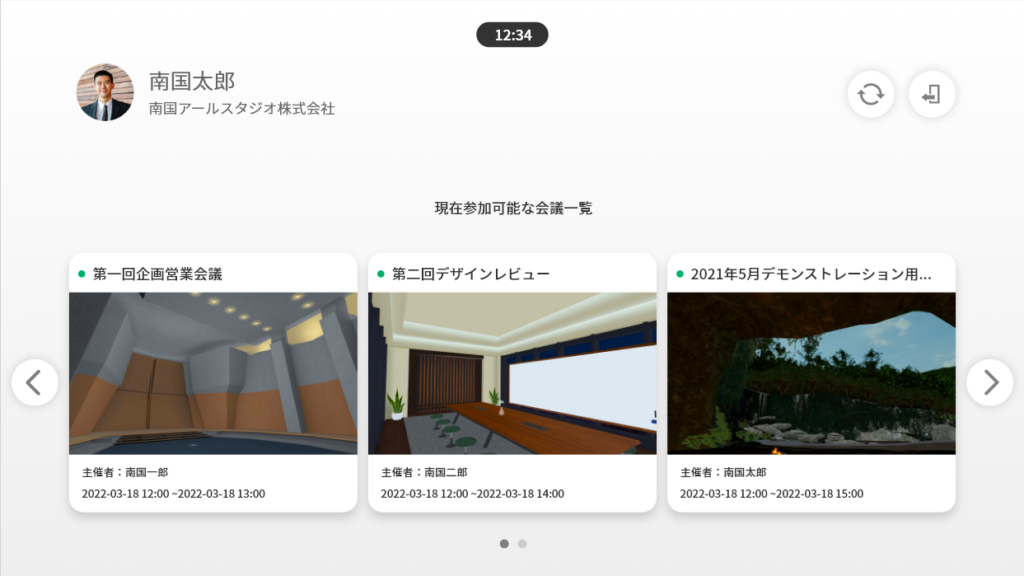Click host label 主催者：南国太郎

(x=723, y=472)
